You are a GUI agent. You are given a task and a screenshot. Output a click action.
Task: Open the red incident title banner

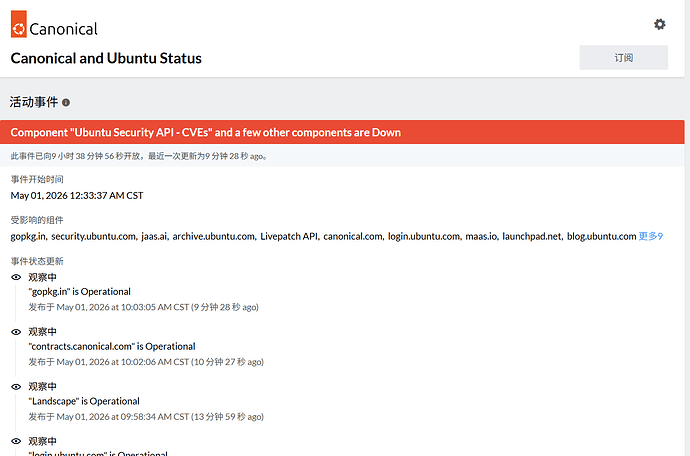[x=342, y=132]
